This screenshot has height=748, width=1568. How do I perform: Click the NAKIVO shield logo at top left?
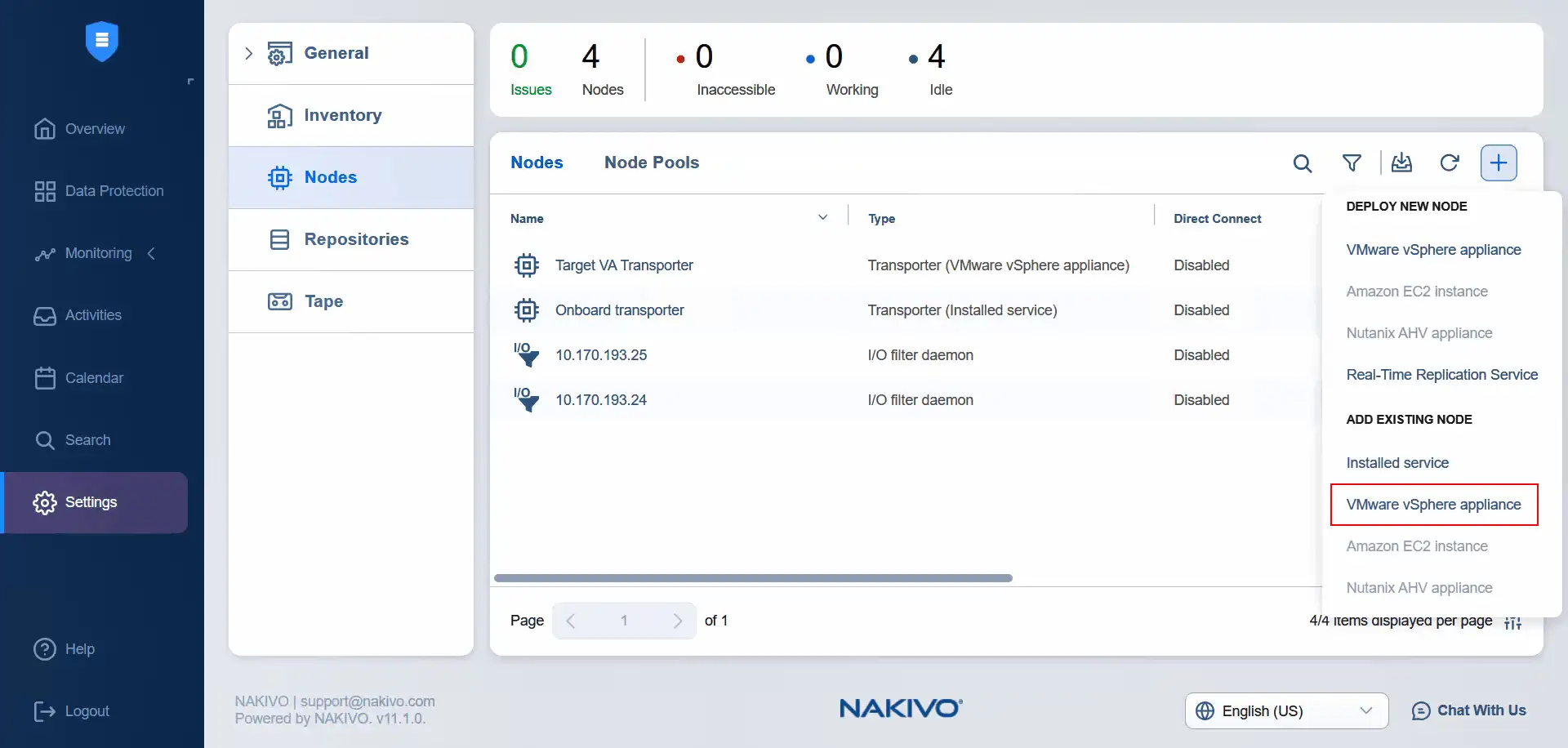101,41
